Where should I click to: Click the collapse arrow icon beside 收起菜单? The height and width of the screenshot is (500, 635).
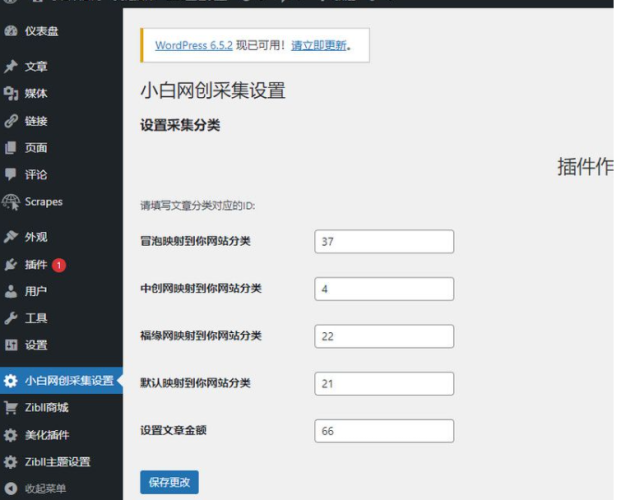(x=11, y=489)
